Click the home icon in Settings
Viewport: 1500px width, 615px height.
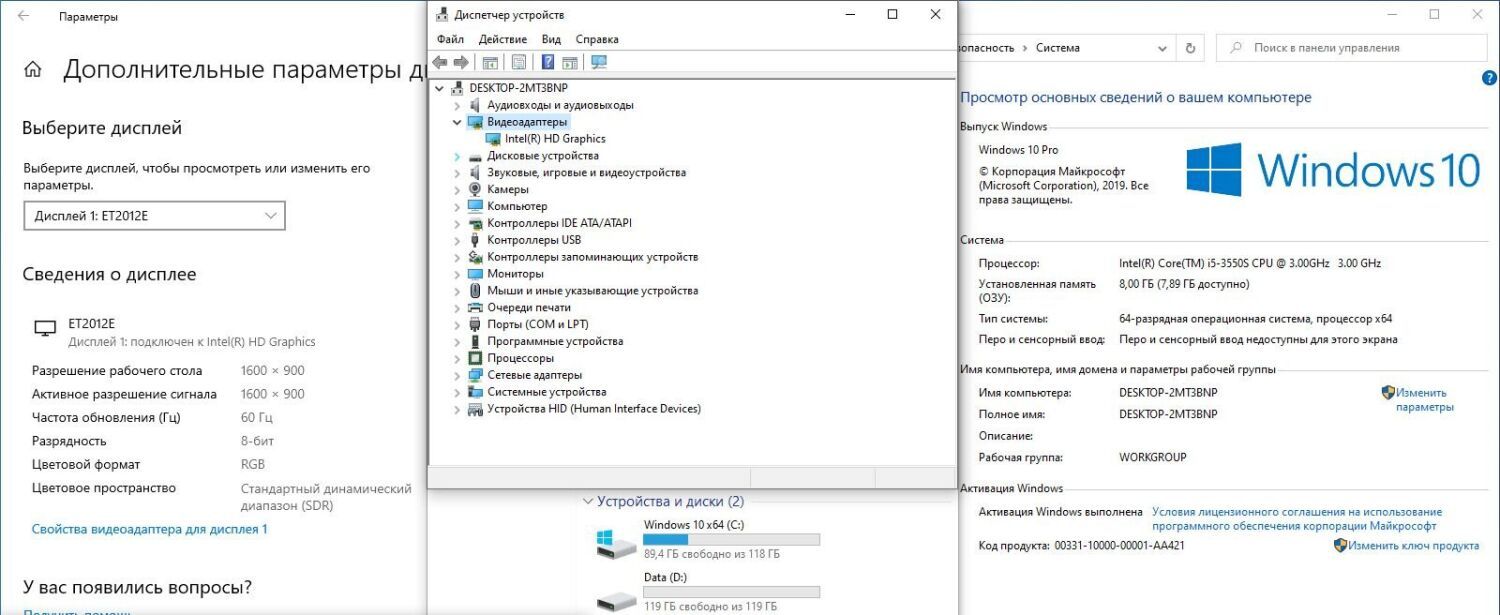[33, 70]
